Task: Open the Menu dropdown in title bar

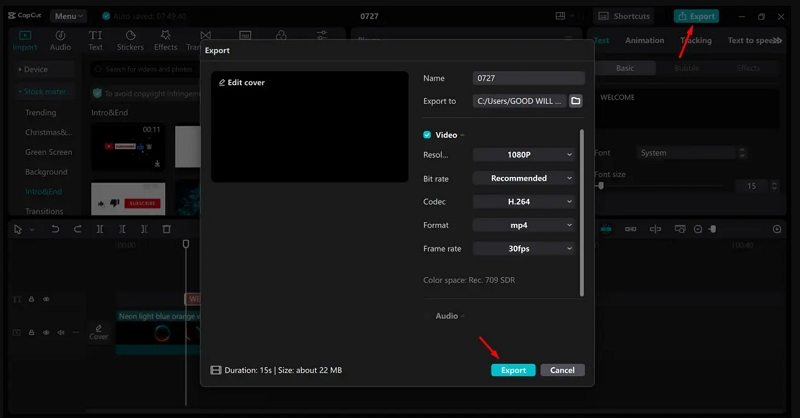Action: coord(68,16)
